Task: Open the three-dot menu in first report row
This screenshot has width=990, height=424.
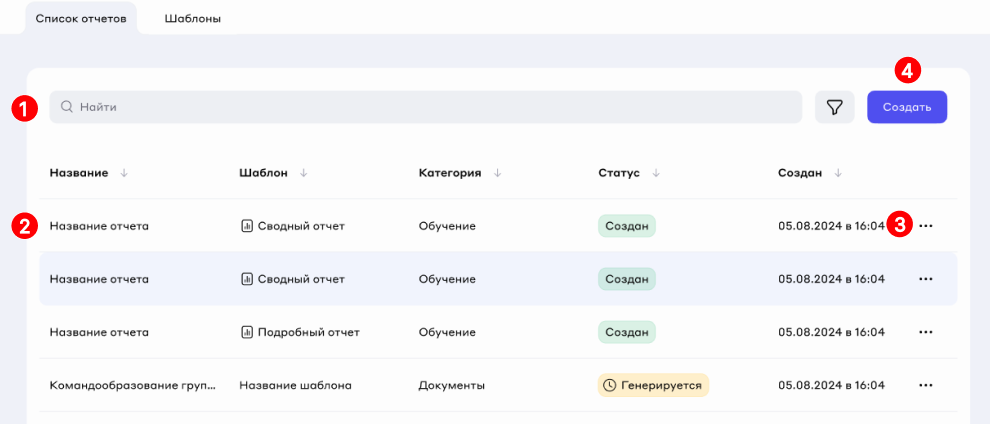Action: [x=926, y=226]
